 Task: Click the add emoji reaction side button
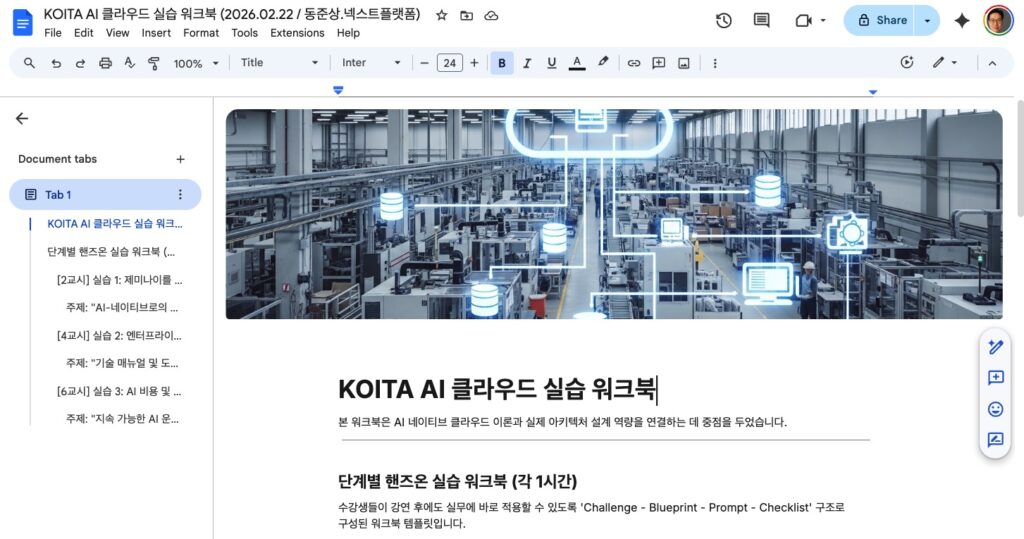[995, 409]
